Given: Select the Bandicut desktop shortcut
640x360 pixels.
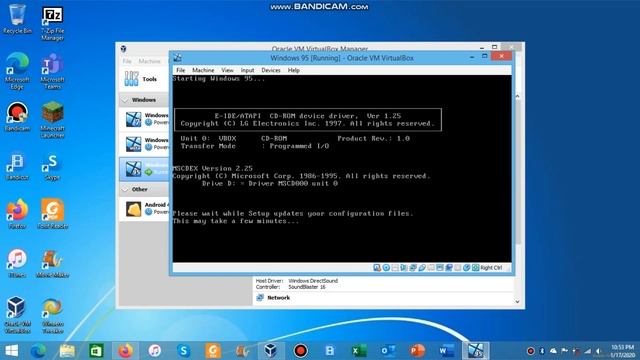Looking at the screenshot, I should (17, 167).
